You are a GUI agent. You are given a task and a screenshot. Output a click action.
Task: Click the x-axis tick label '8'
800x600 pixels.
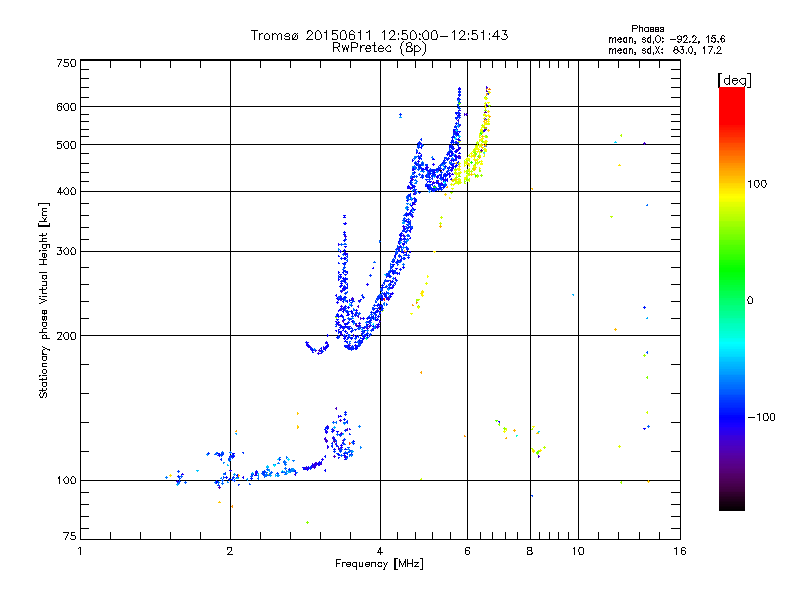pos(530,551)
